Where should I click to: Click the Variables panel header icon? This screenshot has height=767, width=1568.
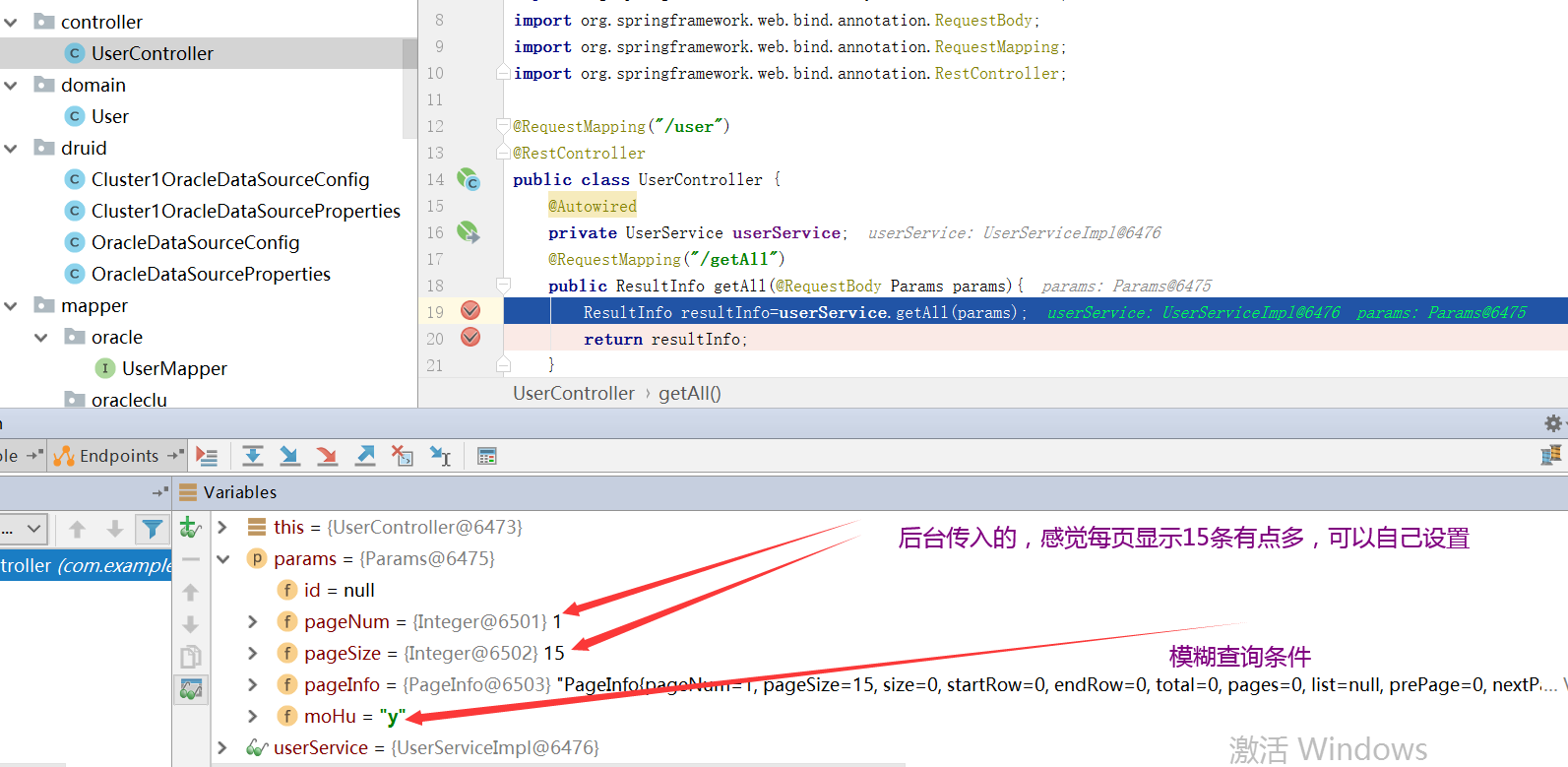click(188, 492)
